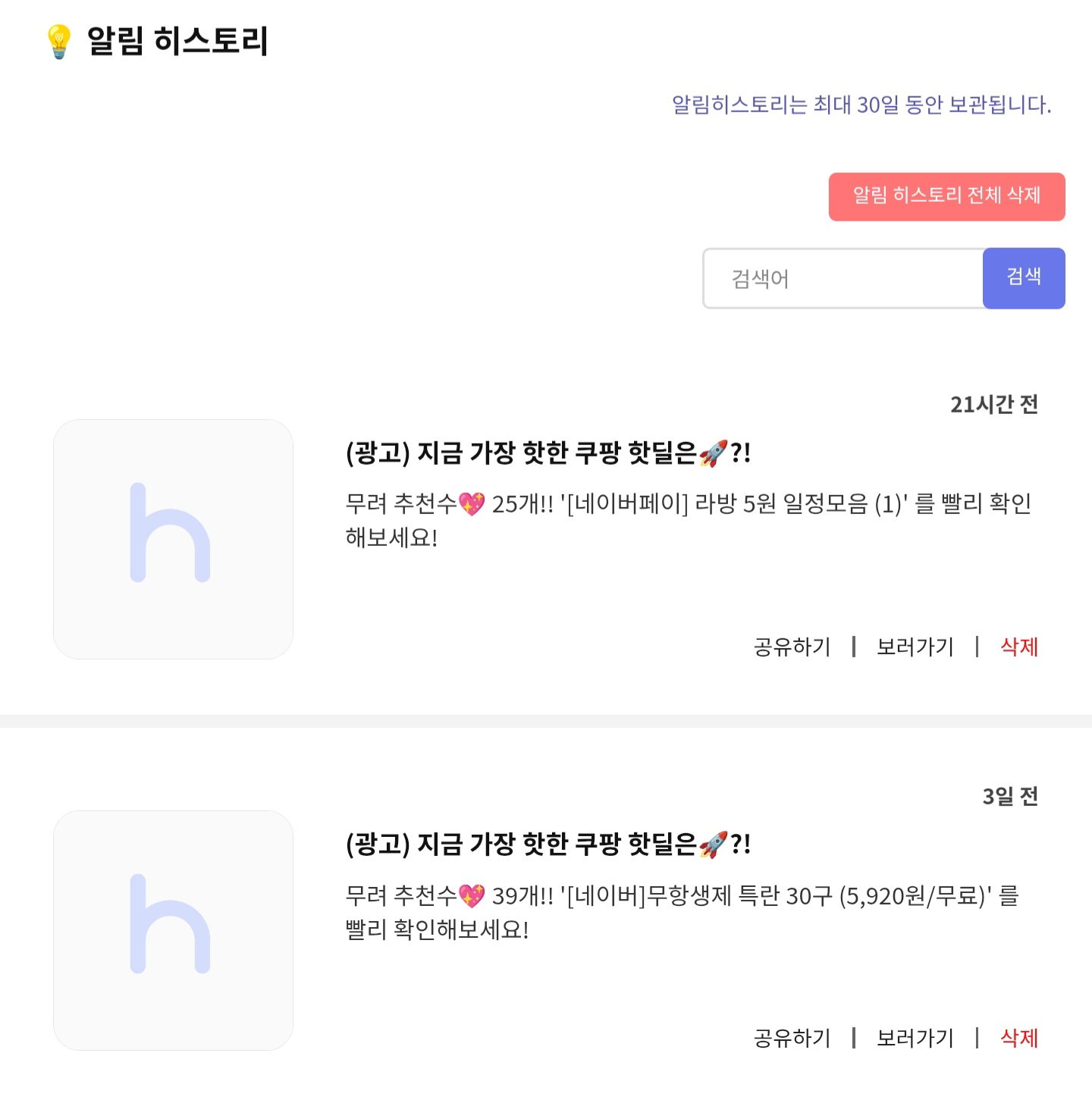
Task: Open the h logo thumbnail of the 네이버페이 라방 alert
Action: coord(173,539)
